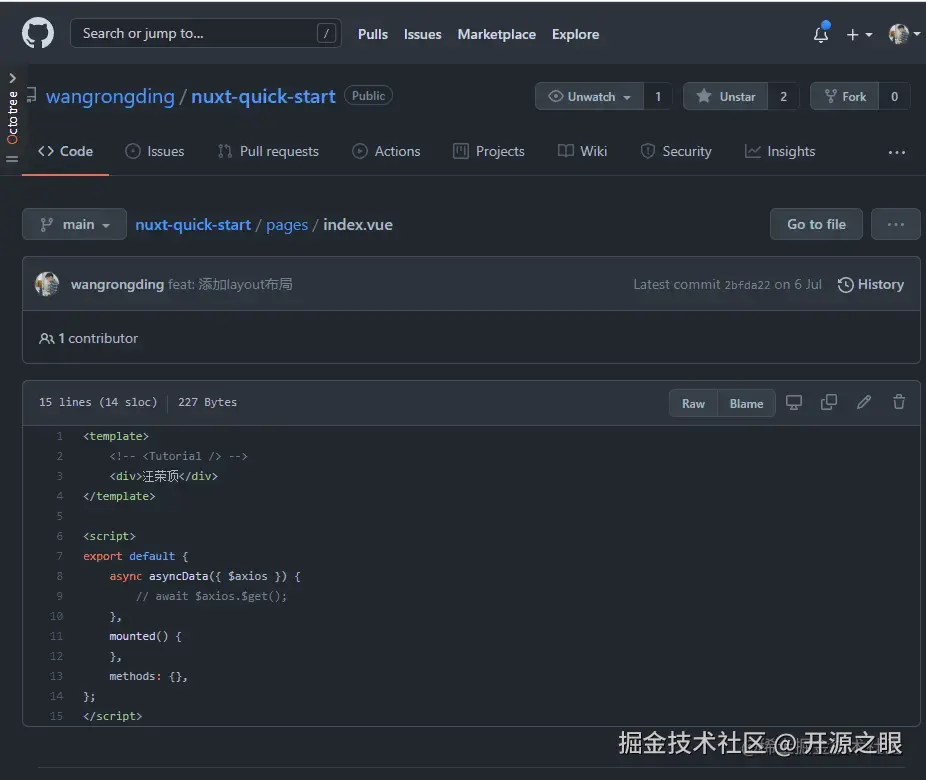Switch to the repository Issues tab

pos(155,151)
